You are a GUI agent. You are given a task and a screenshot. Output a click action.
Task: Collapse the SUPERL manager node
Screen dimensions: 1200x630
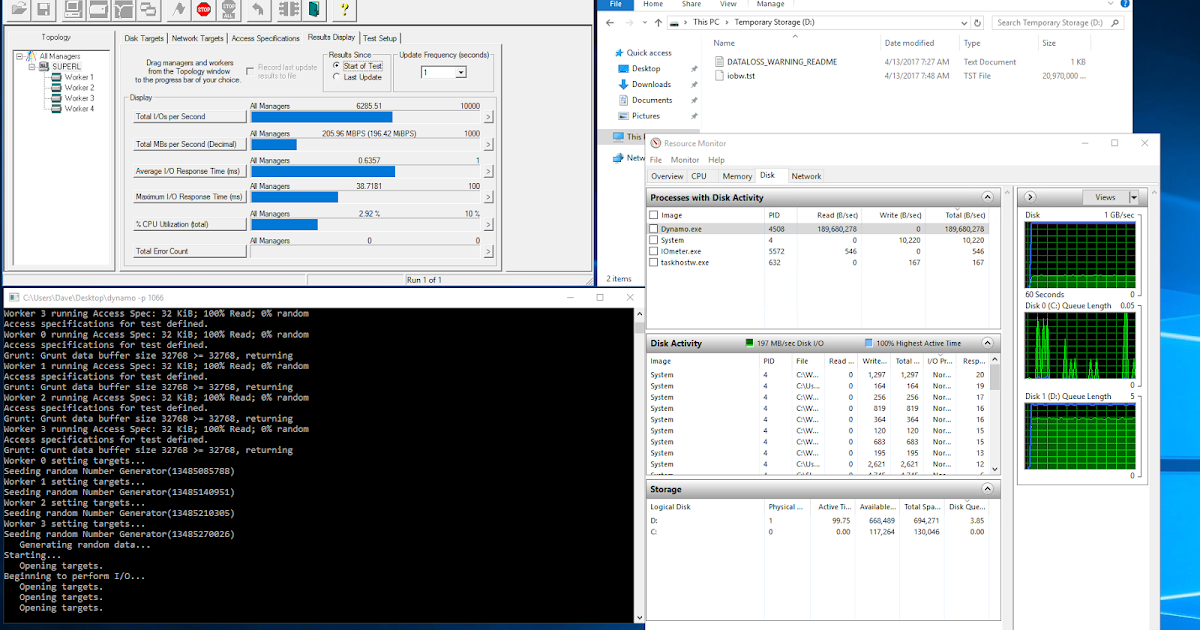[30, 66]
